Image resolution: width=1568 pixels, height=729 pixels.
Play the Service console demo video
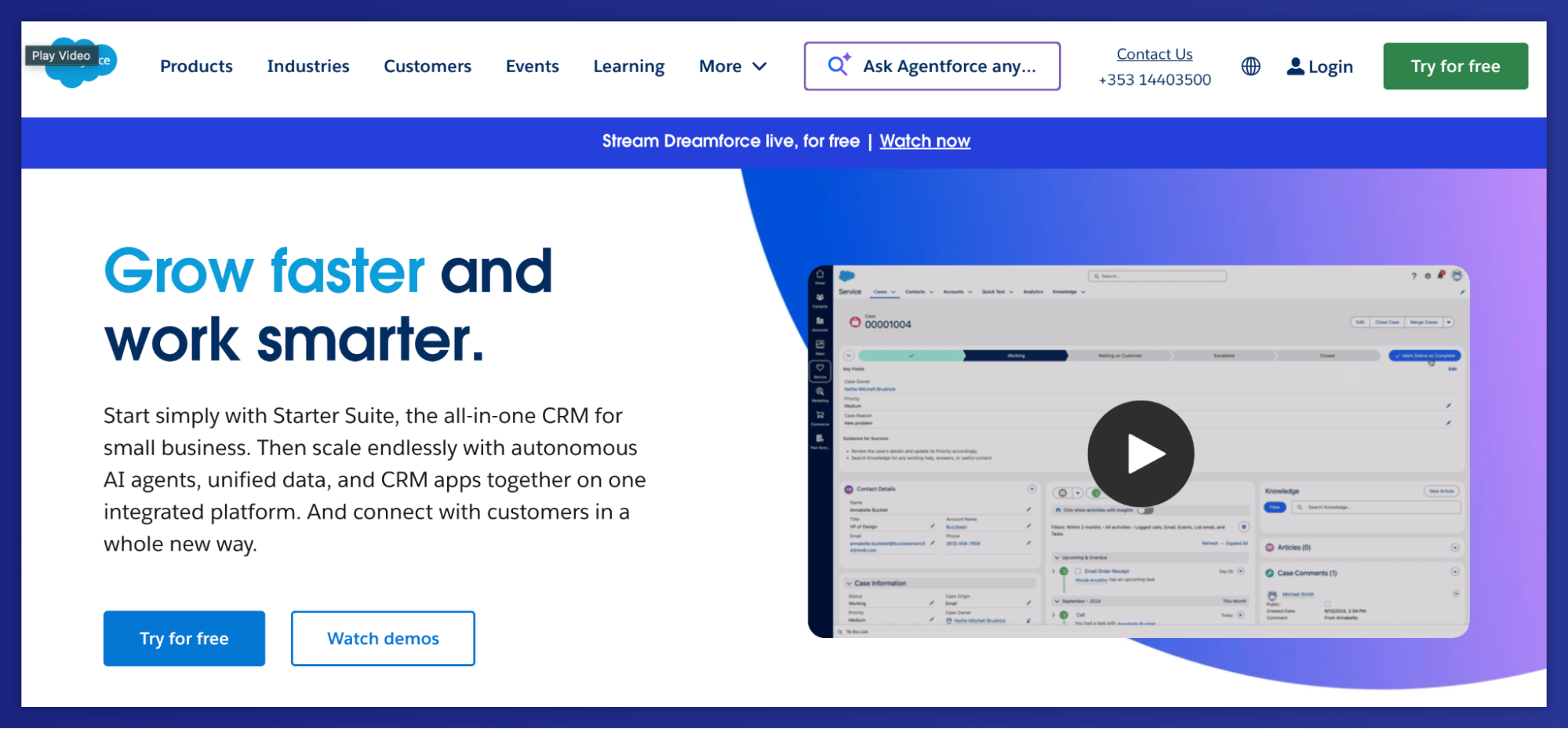(1141, 454)
